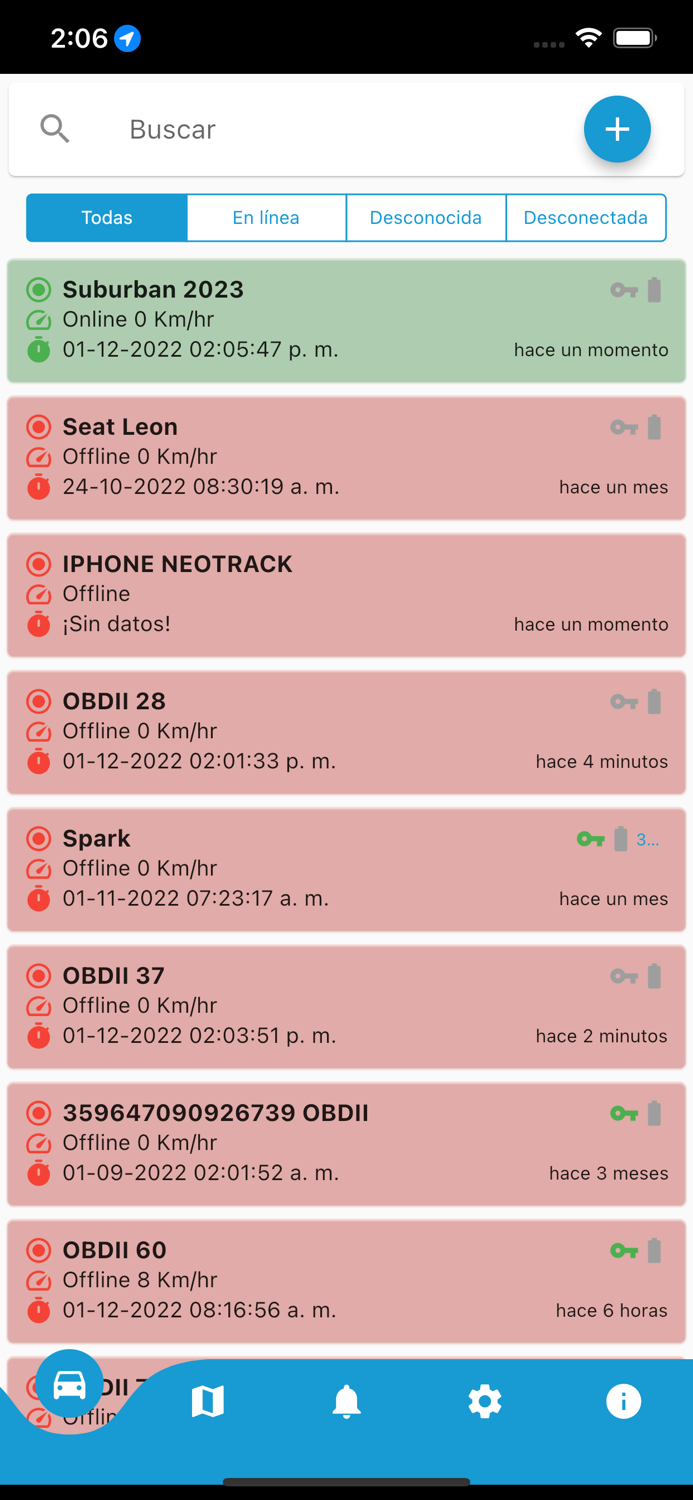
Task: Tap the info icon in bottom bar
Action: 623,1402
